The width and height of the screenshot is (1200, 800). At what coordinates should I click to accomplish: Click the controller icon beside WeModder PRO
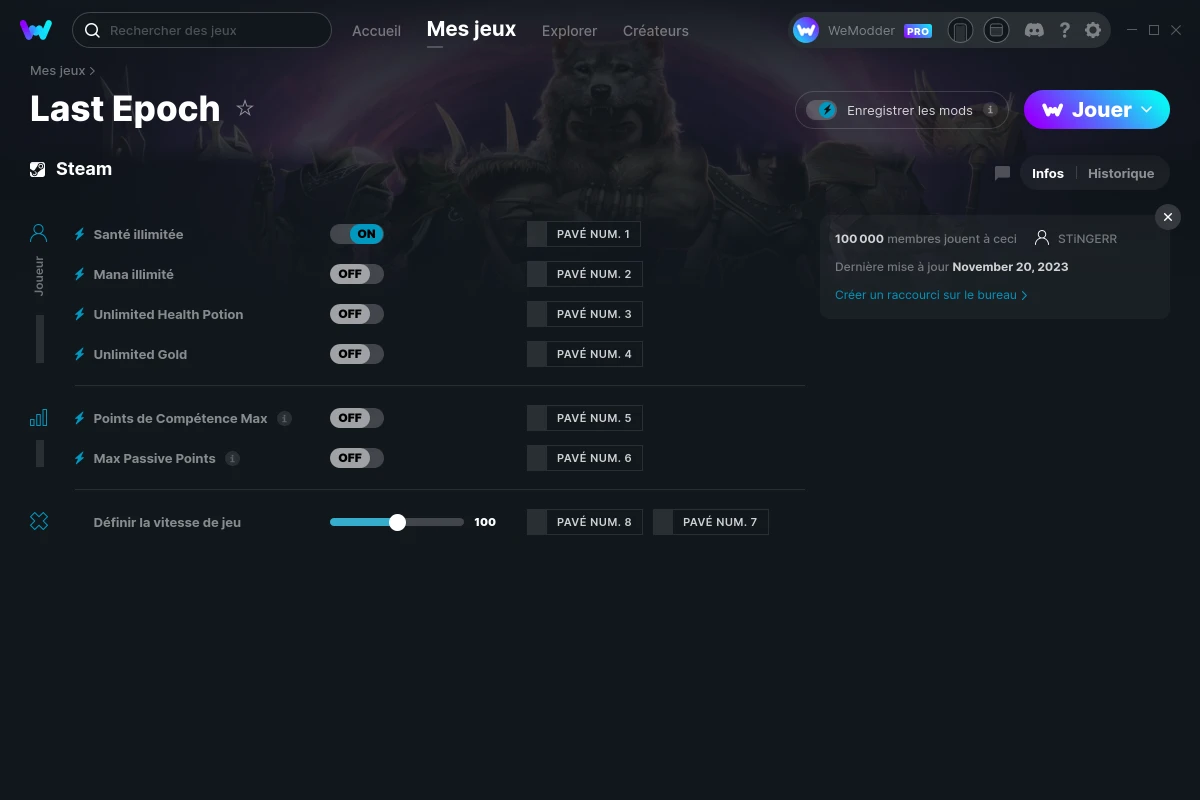[x=960, y=30]
